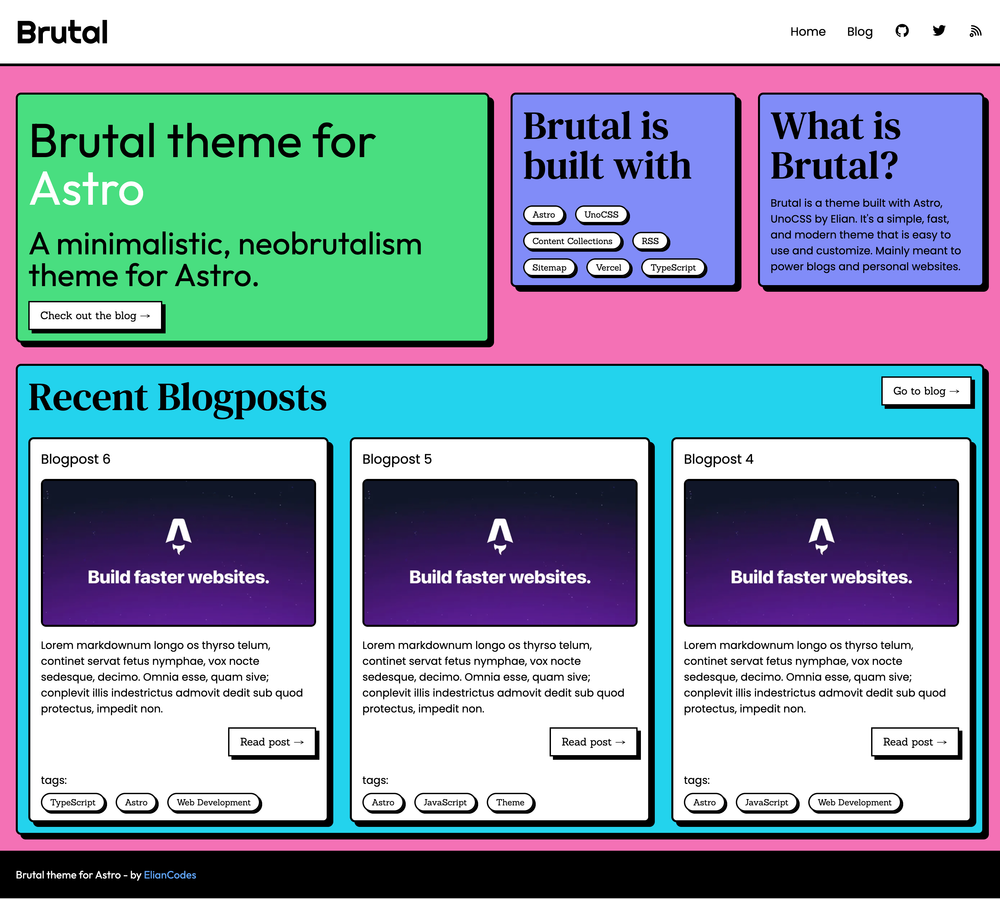Open the RSS feed icon
This screenshot has width=1000, height=899.
(975, 31)
